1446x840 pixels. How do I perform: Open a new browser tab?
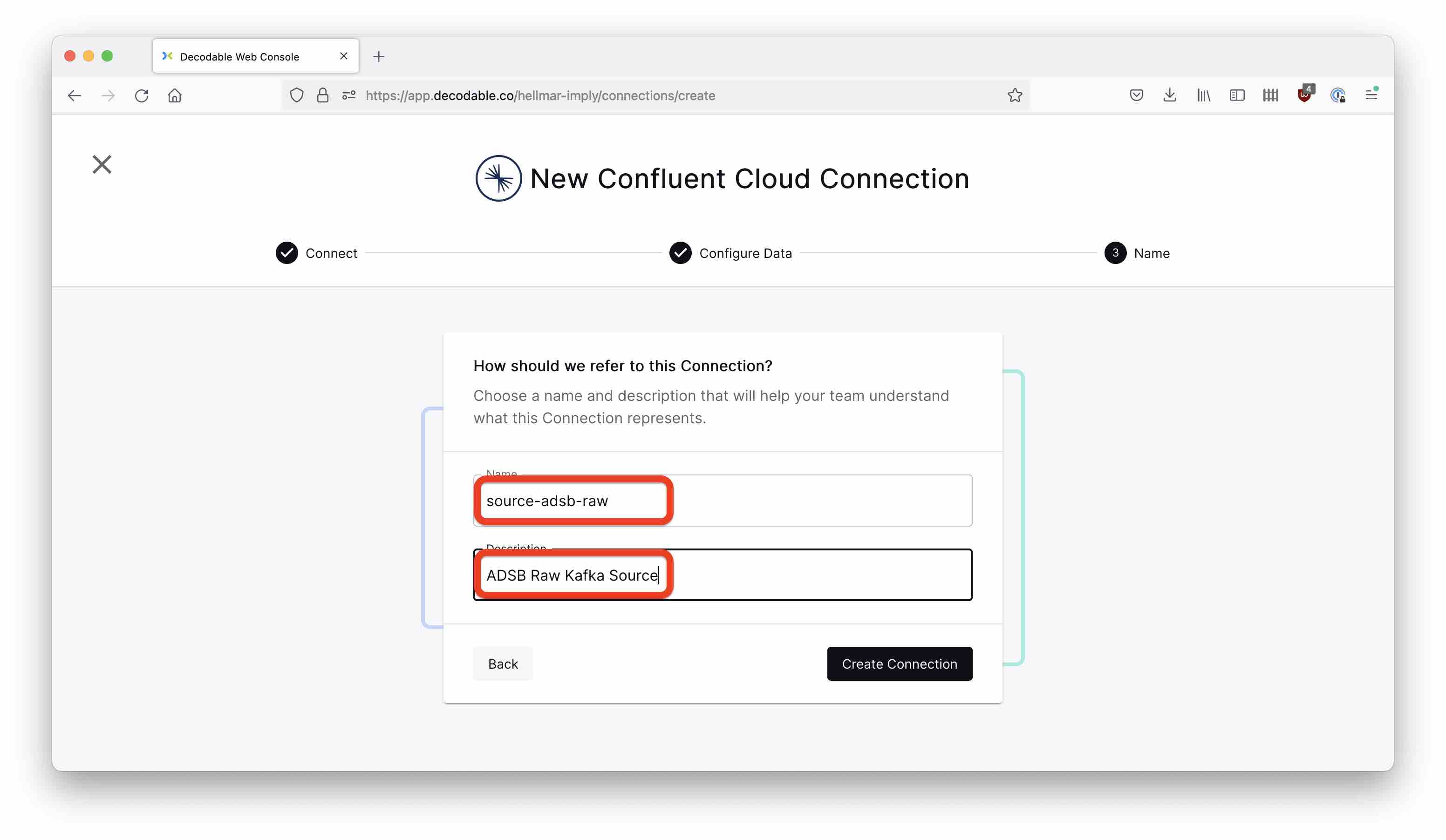click(379, 55)
